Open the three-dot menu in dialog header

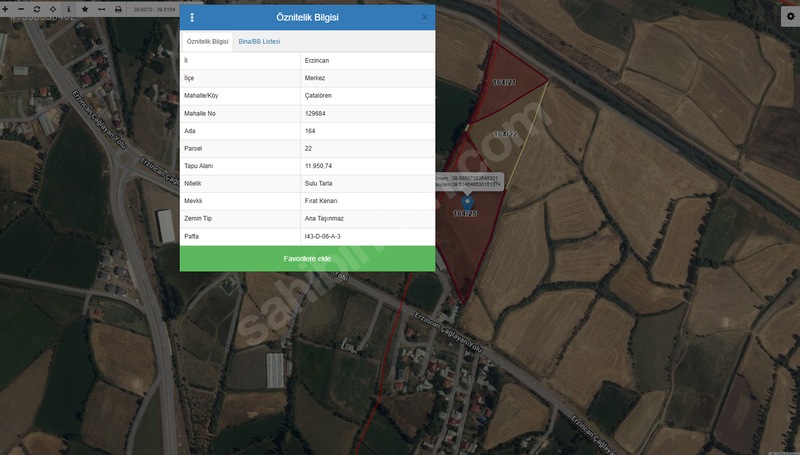coord(192,17)
